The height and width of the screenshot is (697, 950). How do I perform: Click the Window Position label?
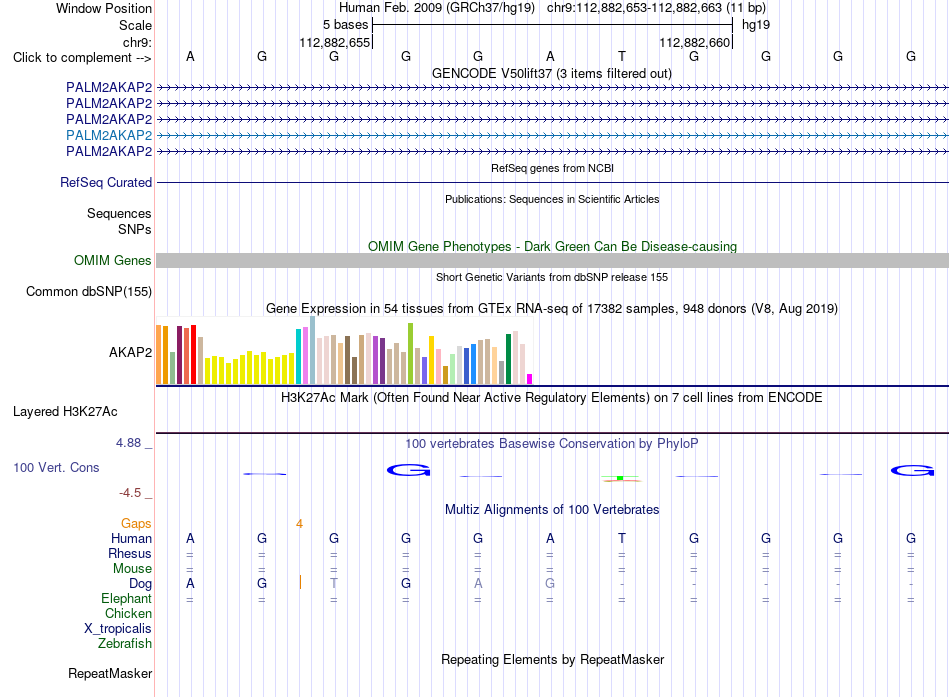click(104, 8)
